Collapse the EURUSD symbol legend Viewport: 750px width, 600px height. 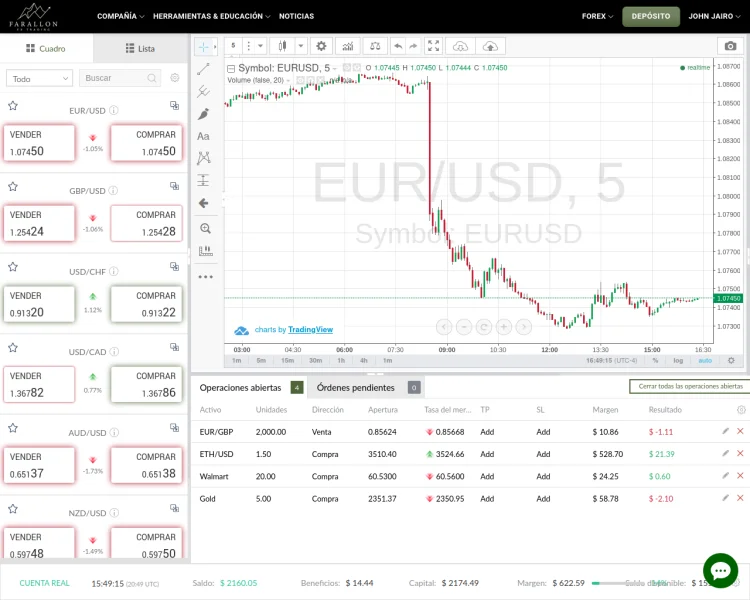[x=231, y=68]
